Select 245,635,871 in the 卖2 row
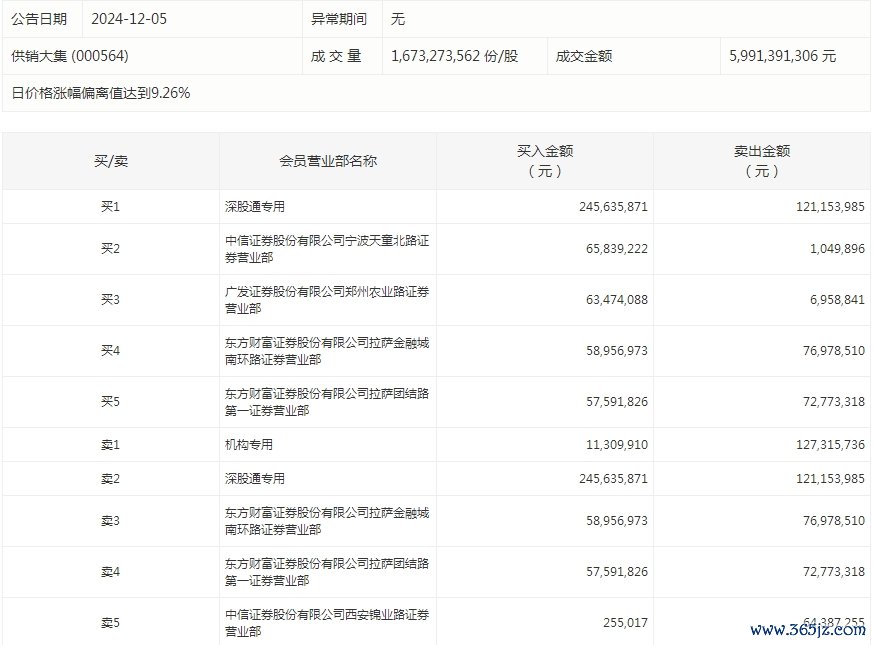873x645 pixels. pyautogui.click(x=613, y=478)
